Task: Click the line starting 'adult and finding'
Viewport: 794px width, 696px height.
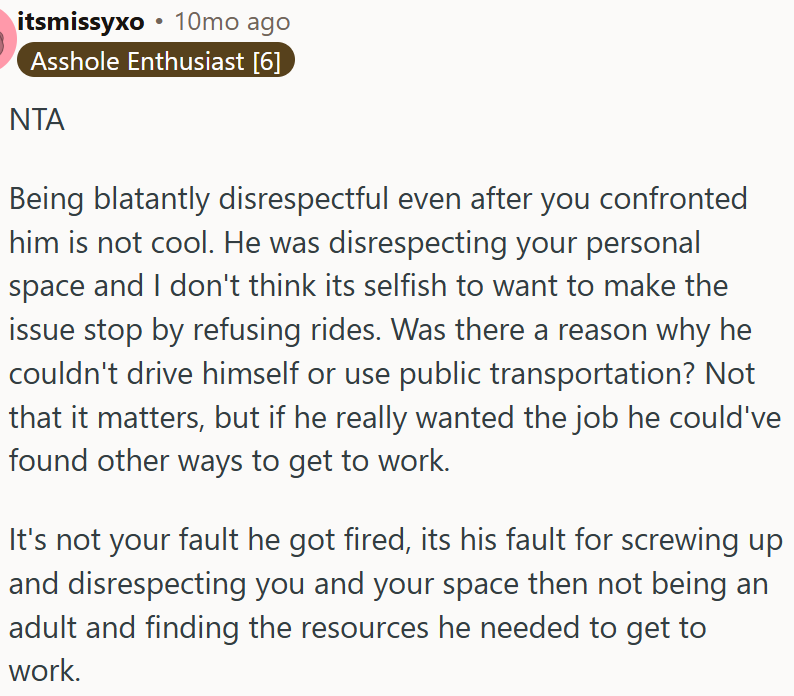Action: (357, 628)
